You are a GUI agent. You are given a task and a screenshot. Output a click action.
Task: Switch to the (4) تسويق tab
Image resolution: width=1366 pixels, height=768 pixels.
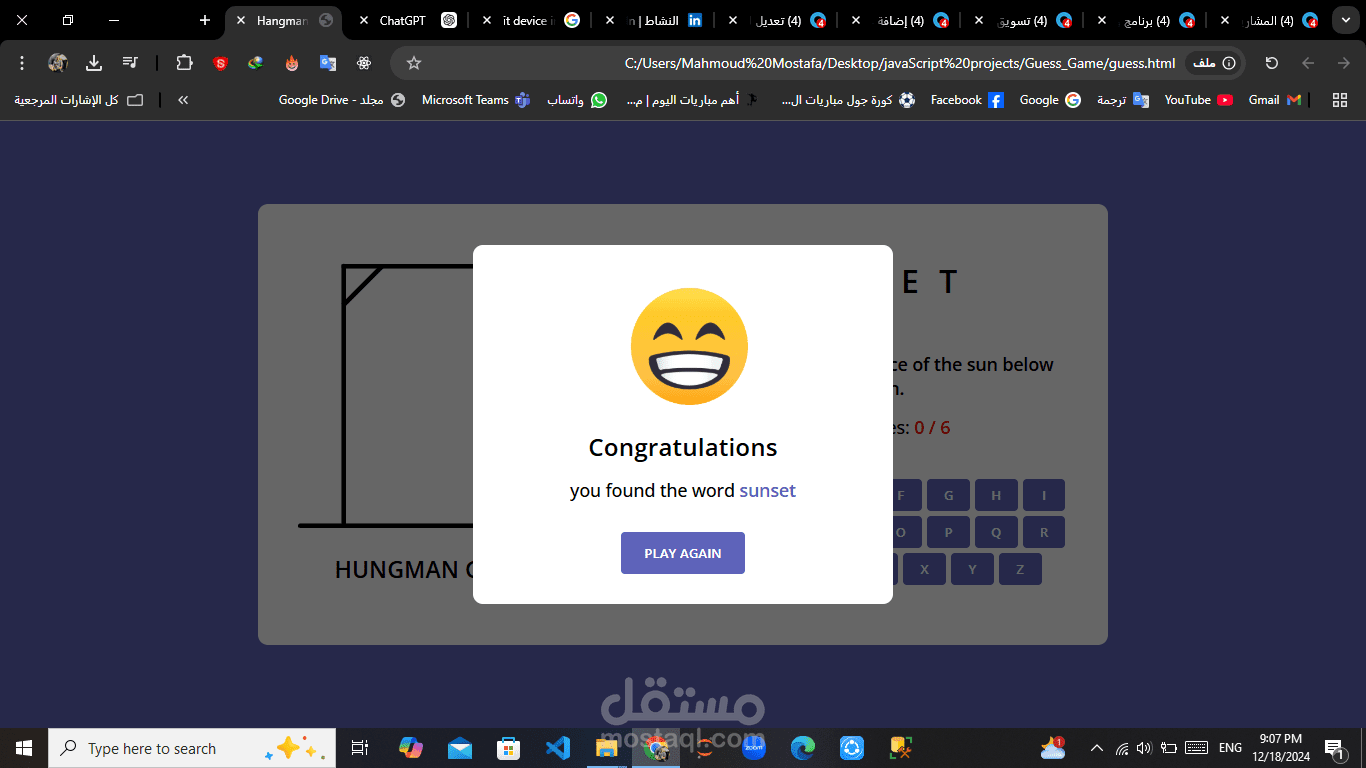1024,20
